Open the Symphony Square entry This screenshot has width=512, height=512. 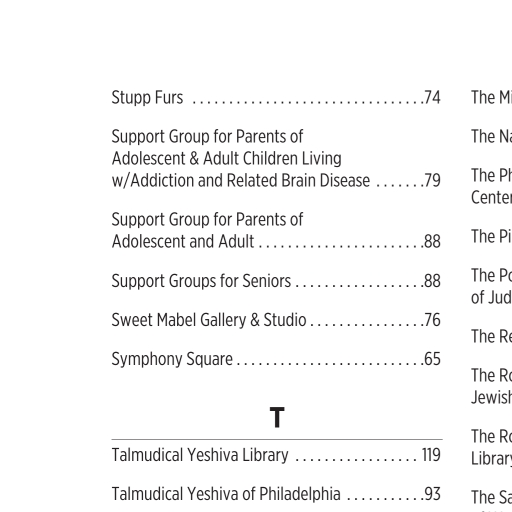(x=172, y=359)
